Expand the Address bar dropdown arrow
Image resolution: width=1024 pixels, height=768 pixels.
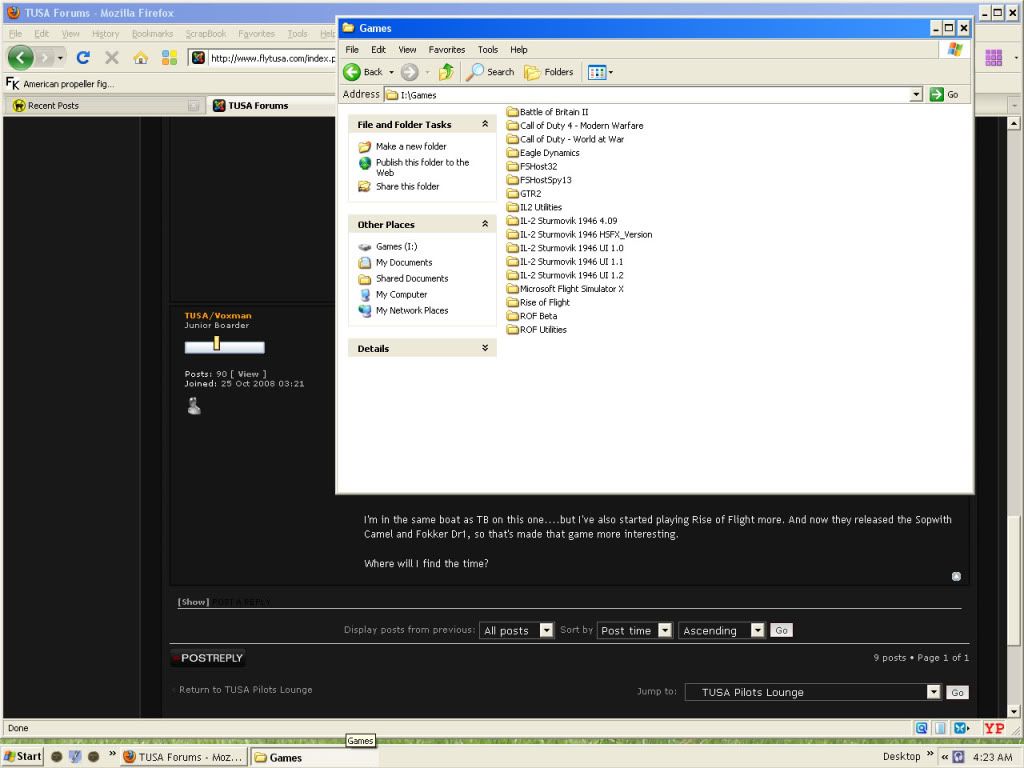[x=916, y=95]
